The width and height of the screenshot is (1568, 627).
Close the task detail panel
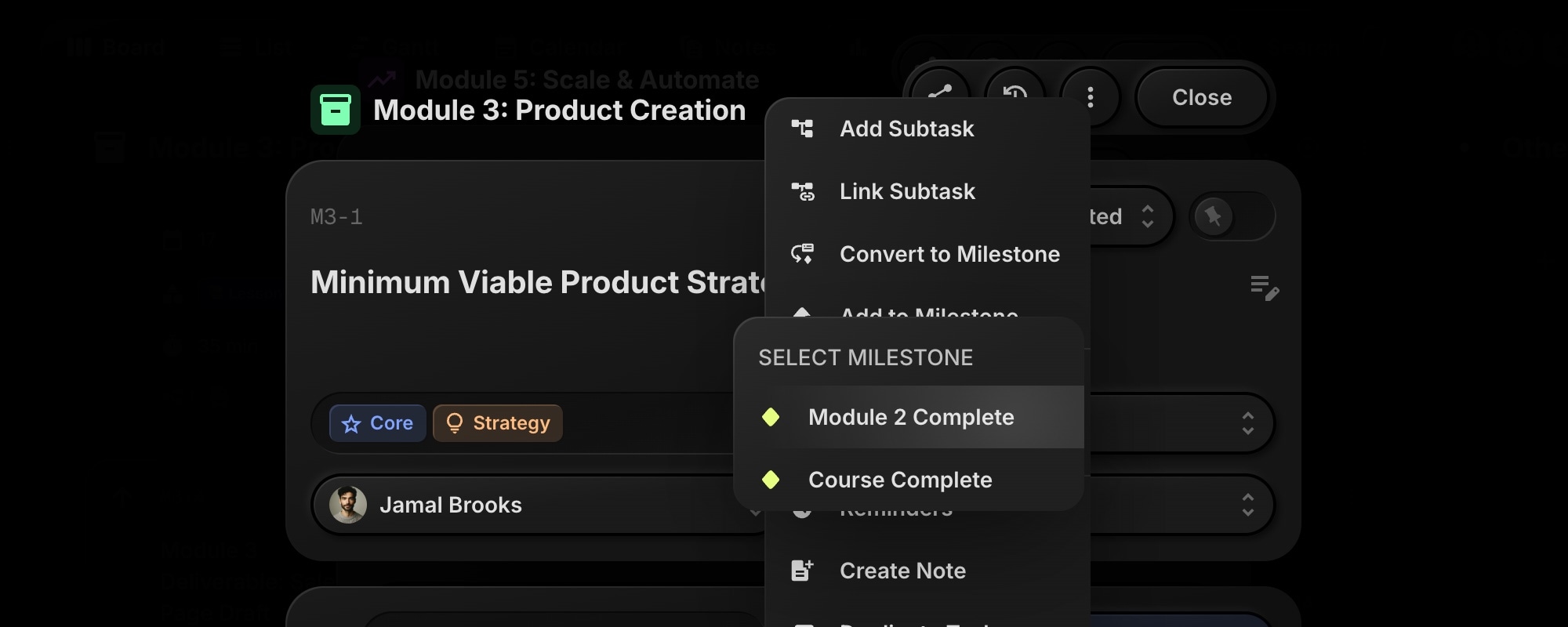coord(1202,97)
